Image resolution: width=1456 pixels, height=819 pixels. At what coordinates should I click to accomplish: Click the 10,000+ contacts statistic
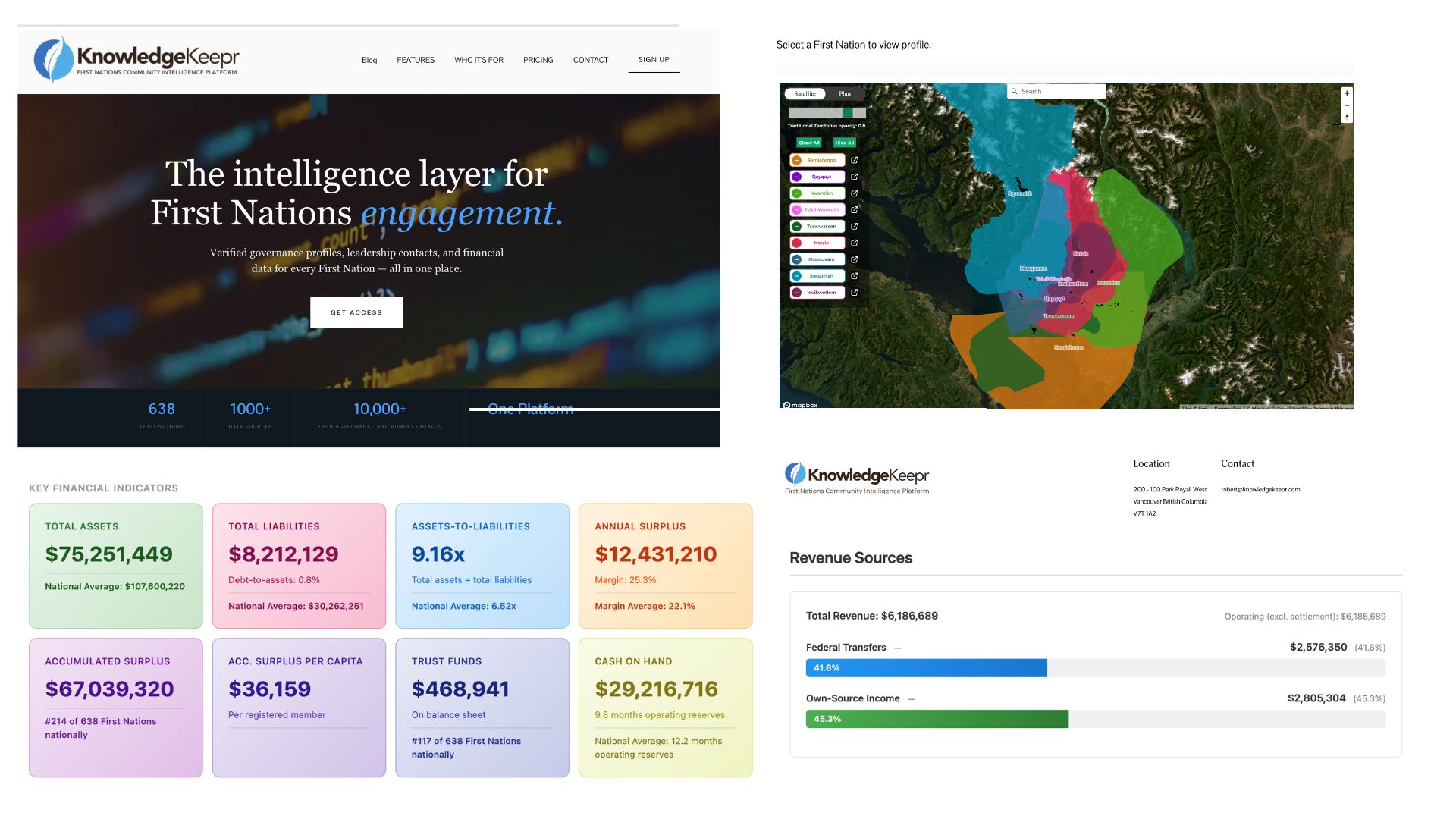(x=380, y=414)
